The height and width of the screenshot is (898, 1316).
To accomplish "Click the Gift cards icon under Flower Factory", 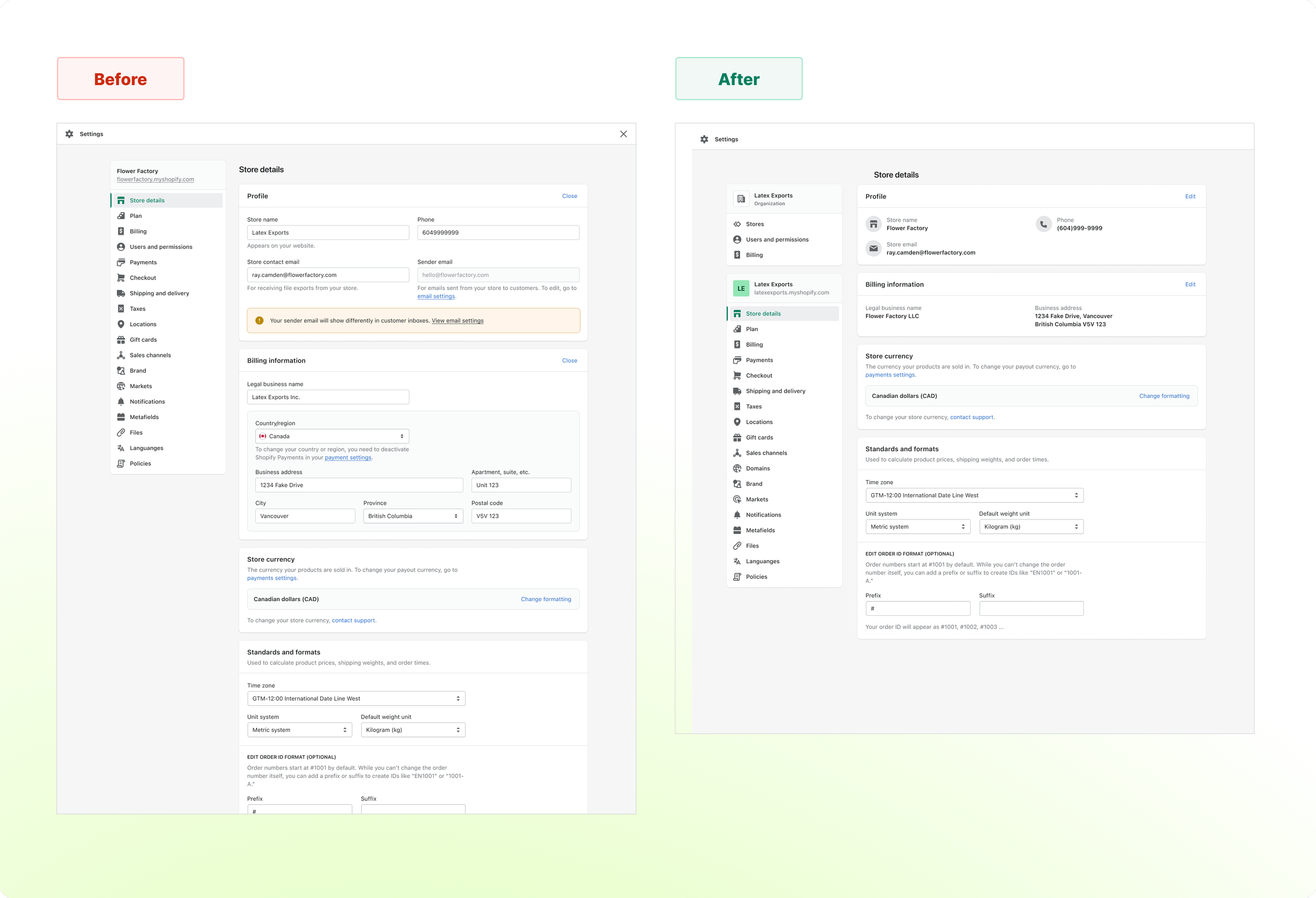I will pyautogui.click(x=121, y=340).
